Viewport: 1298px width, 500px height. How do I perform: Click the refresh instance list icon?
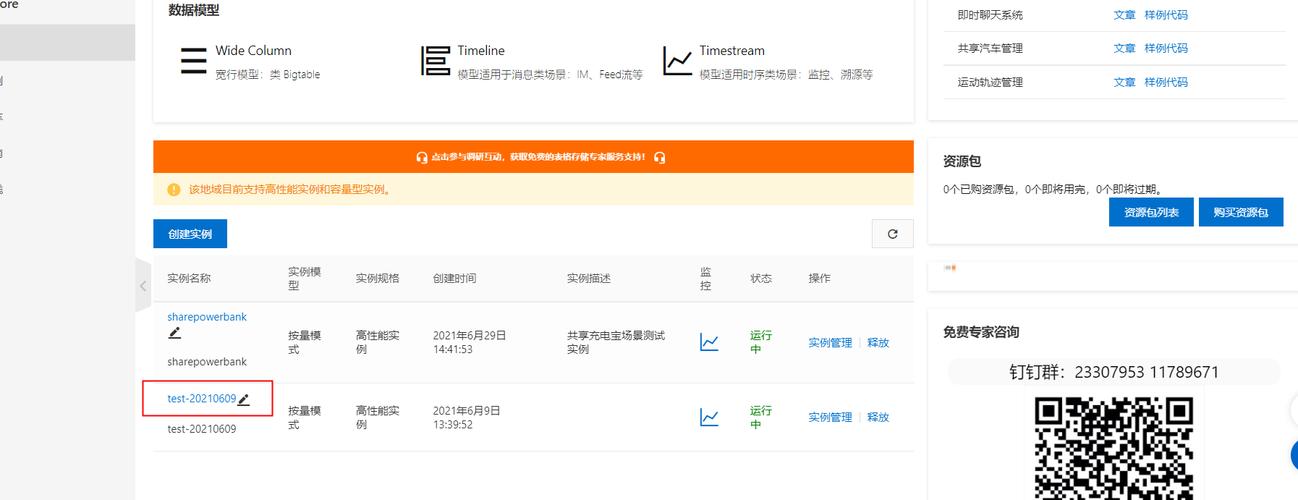(x=892, y=234)
